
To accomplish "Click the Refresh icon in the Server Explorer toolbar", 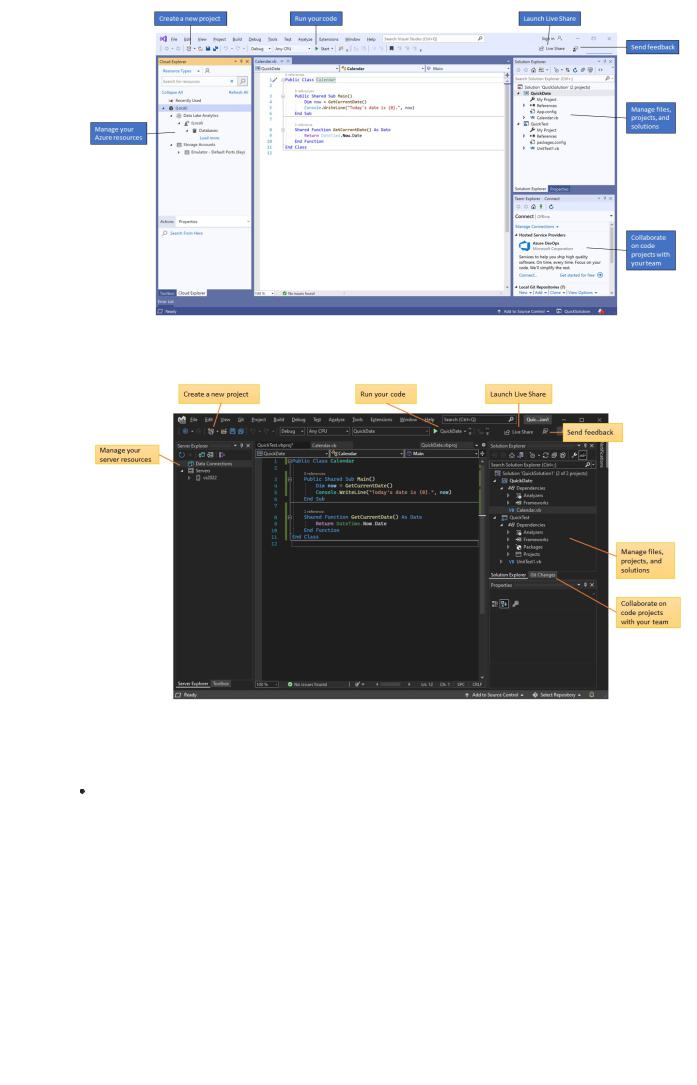I will (x=182, y=455).
